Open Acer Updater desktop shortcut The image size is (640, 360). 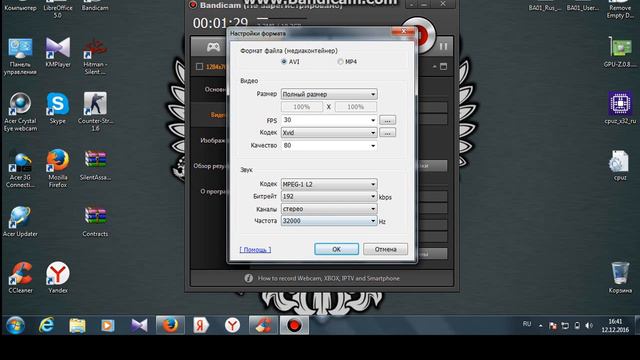coord(20,221)
